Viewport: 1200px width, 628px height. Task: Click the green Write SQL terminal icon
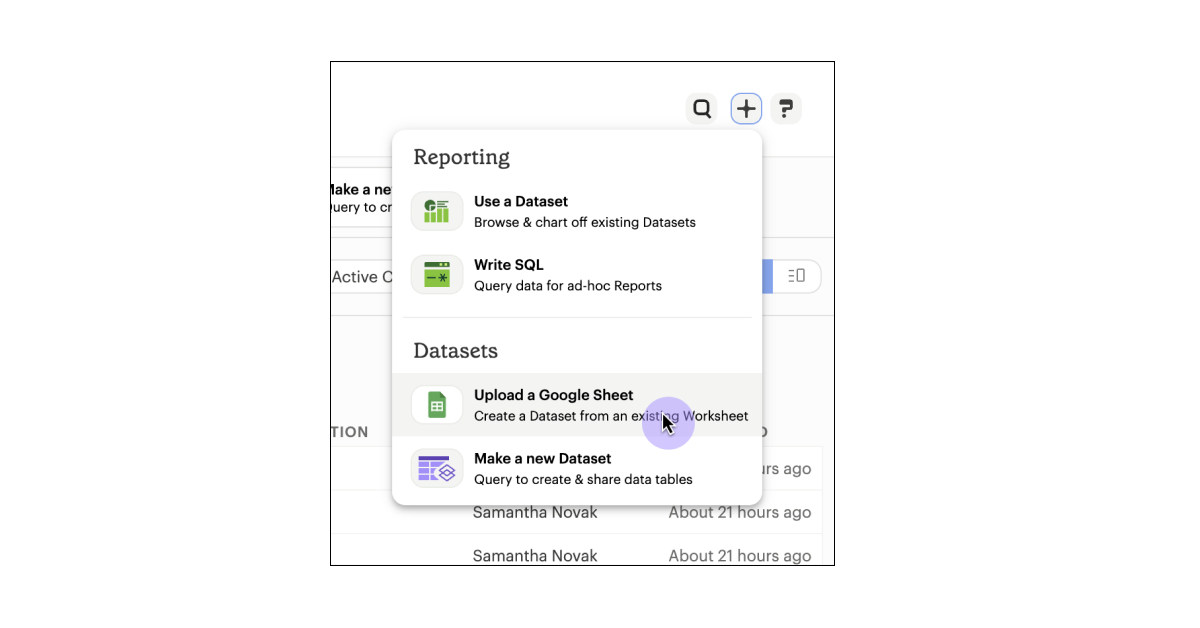(437, 274)
